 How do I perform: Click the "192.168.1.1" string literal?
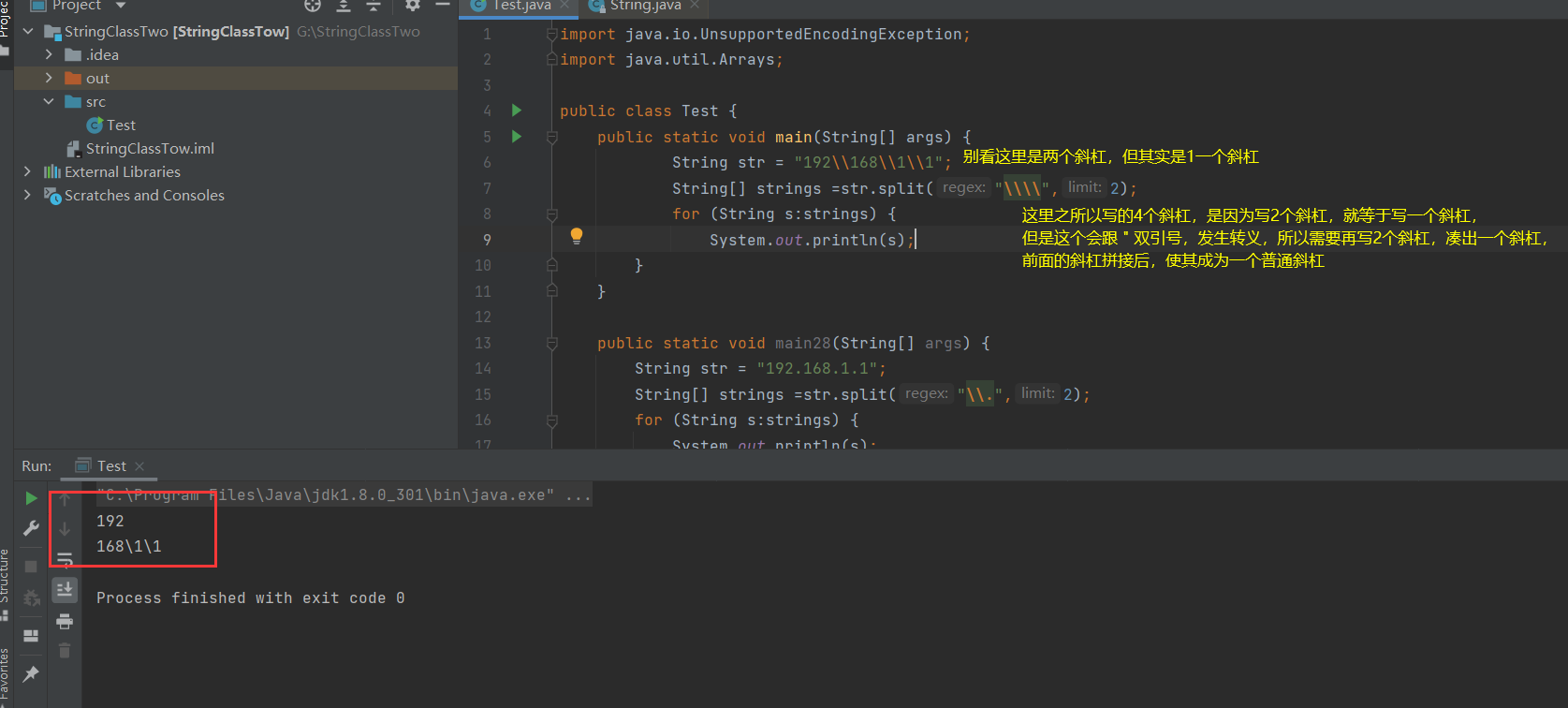tap(816, 369)
